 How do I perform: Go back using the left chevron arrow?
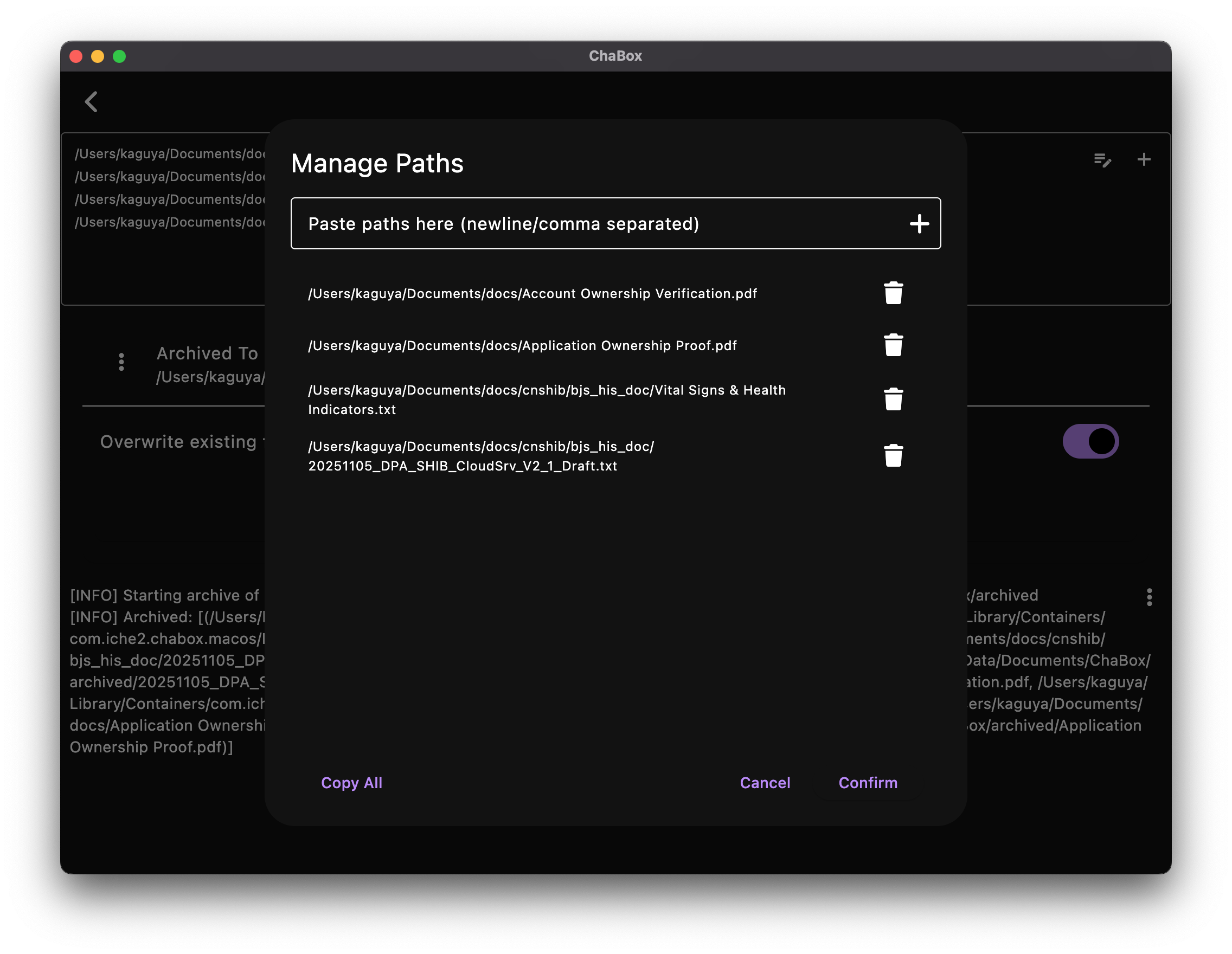pyautogui.click(x=92, y=102)
